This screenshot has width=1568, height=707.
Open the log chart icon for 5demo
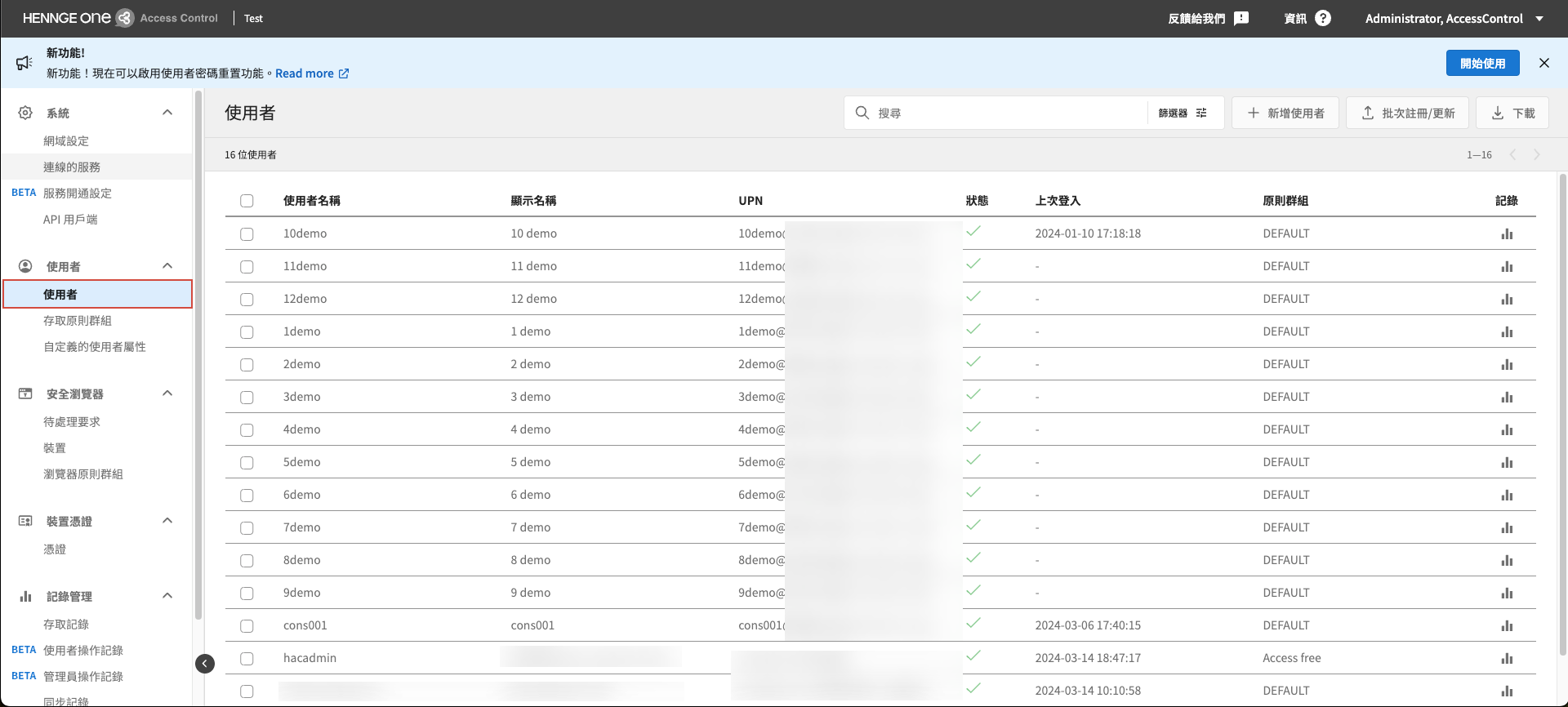pos(1507,463)
